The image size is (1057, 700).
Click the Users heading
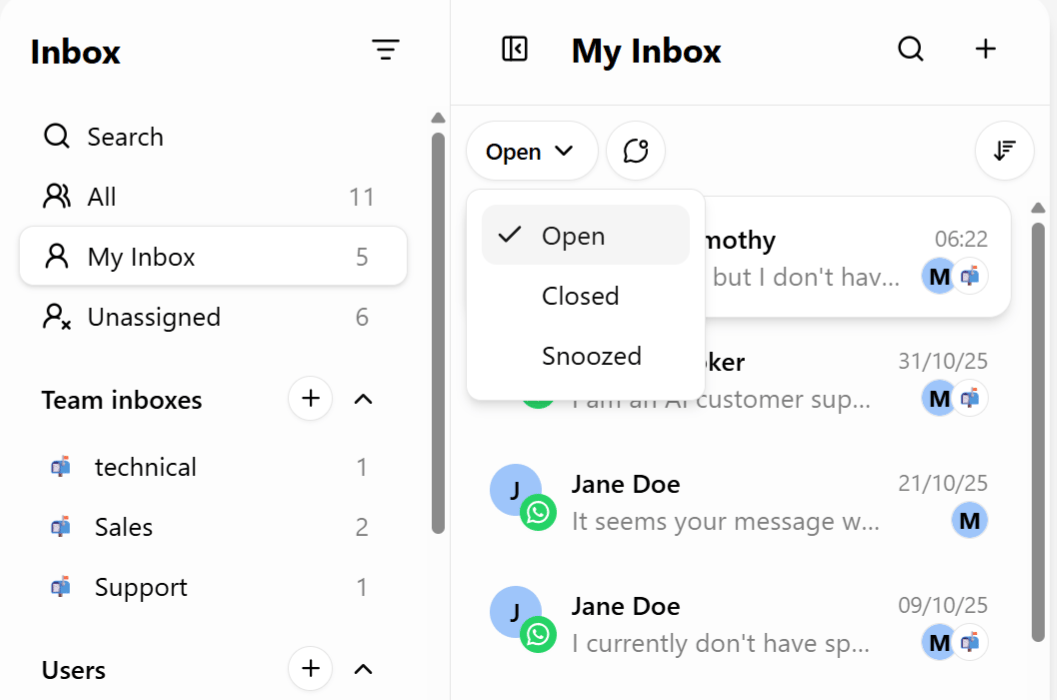(x=73, y=670)
